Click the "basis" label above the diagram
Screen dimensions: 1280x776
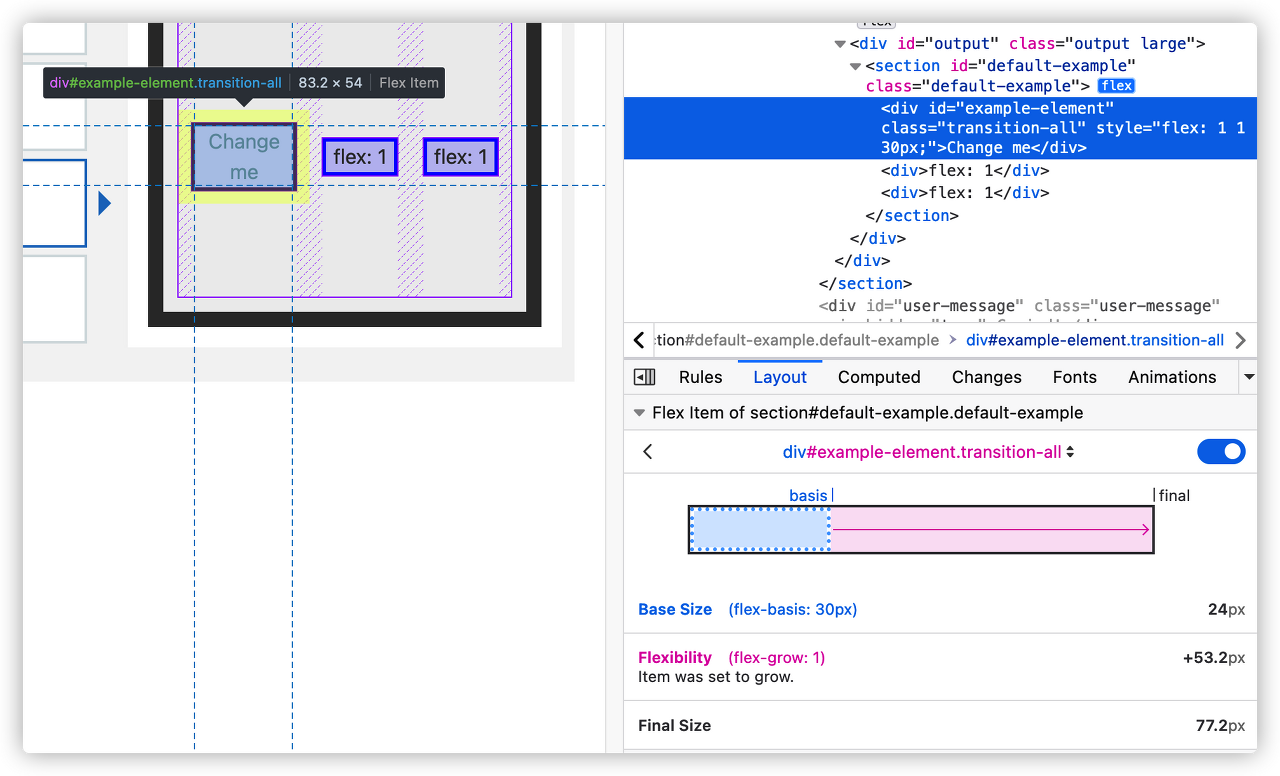tap(808, 496)
